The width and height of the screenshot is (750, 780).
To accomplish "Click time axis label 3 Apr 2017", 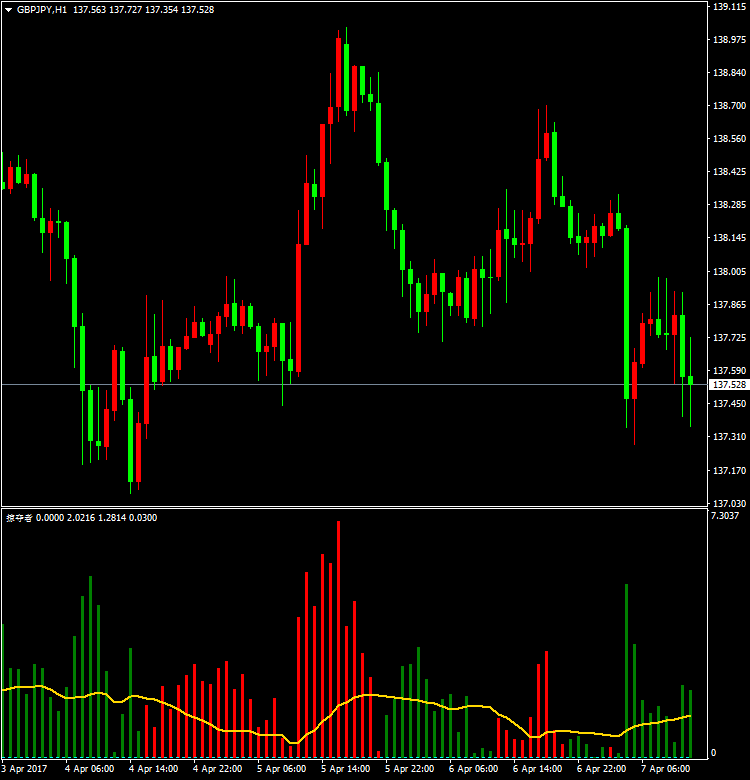I will pos(24,769).
